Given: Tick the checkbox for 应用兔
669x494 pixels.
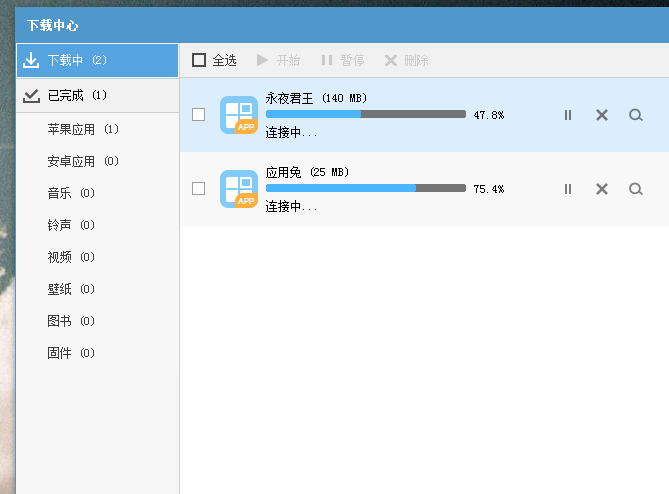Looking at the screenshot, I should pyautogui.click(x=199, y=189).
